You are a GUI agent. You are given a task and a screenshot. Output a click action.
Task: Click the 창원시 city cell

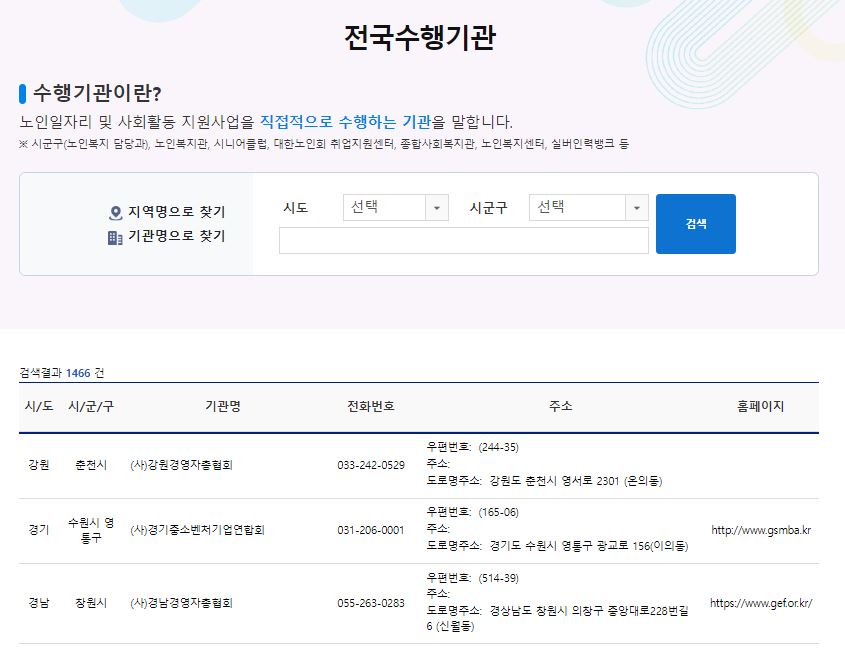tap(91, 603)
